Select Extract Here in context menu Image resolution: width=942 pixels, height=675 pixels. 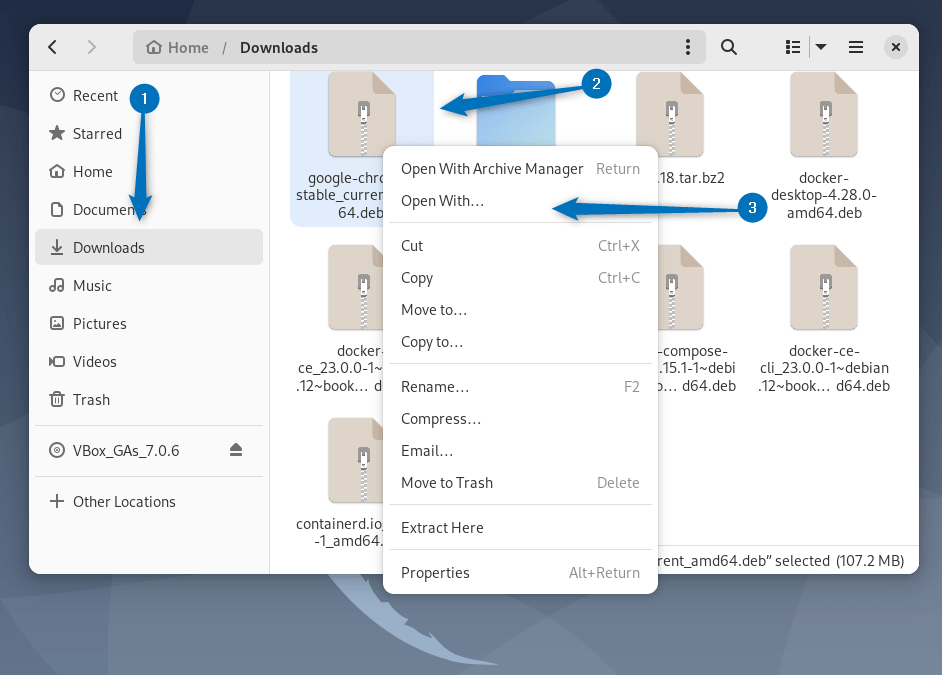pyautogui.click(x=442, y=528)
